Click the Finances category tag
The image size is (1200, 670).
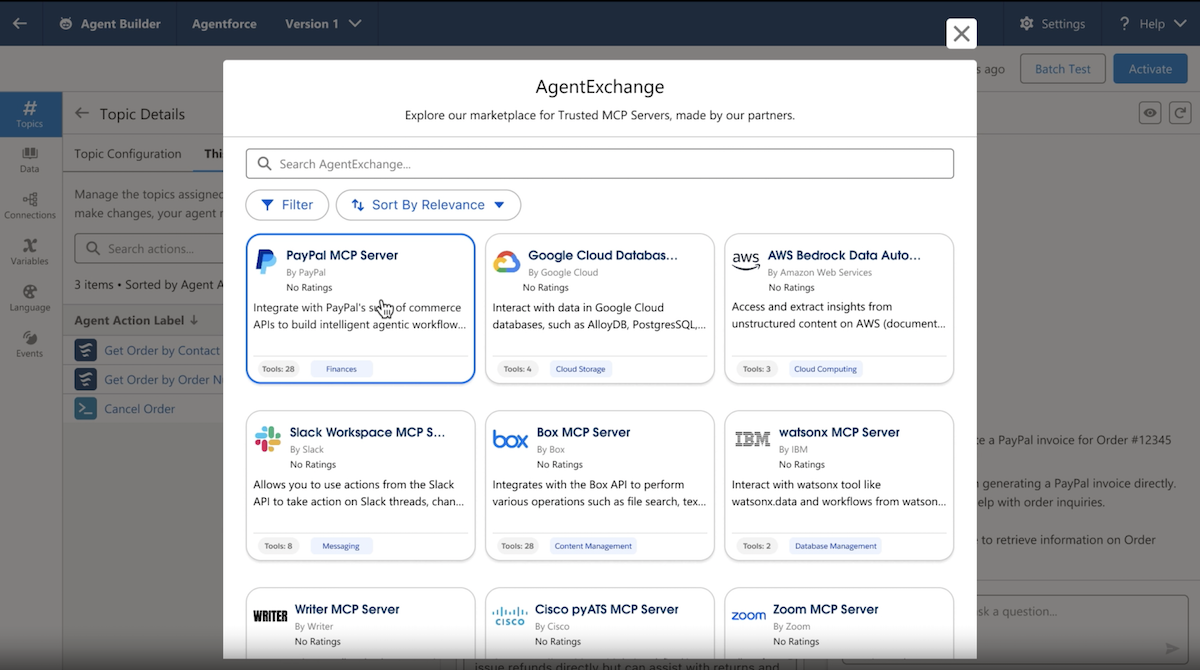341,369
